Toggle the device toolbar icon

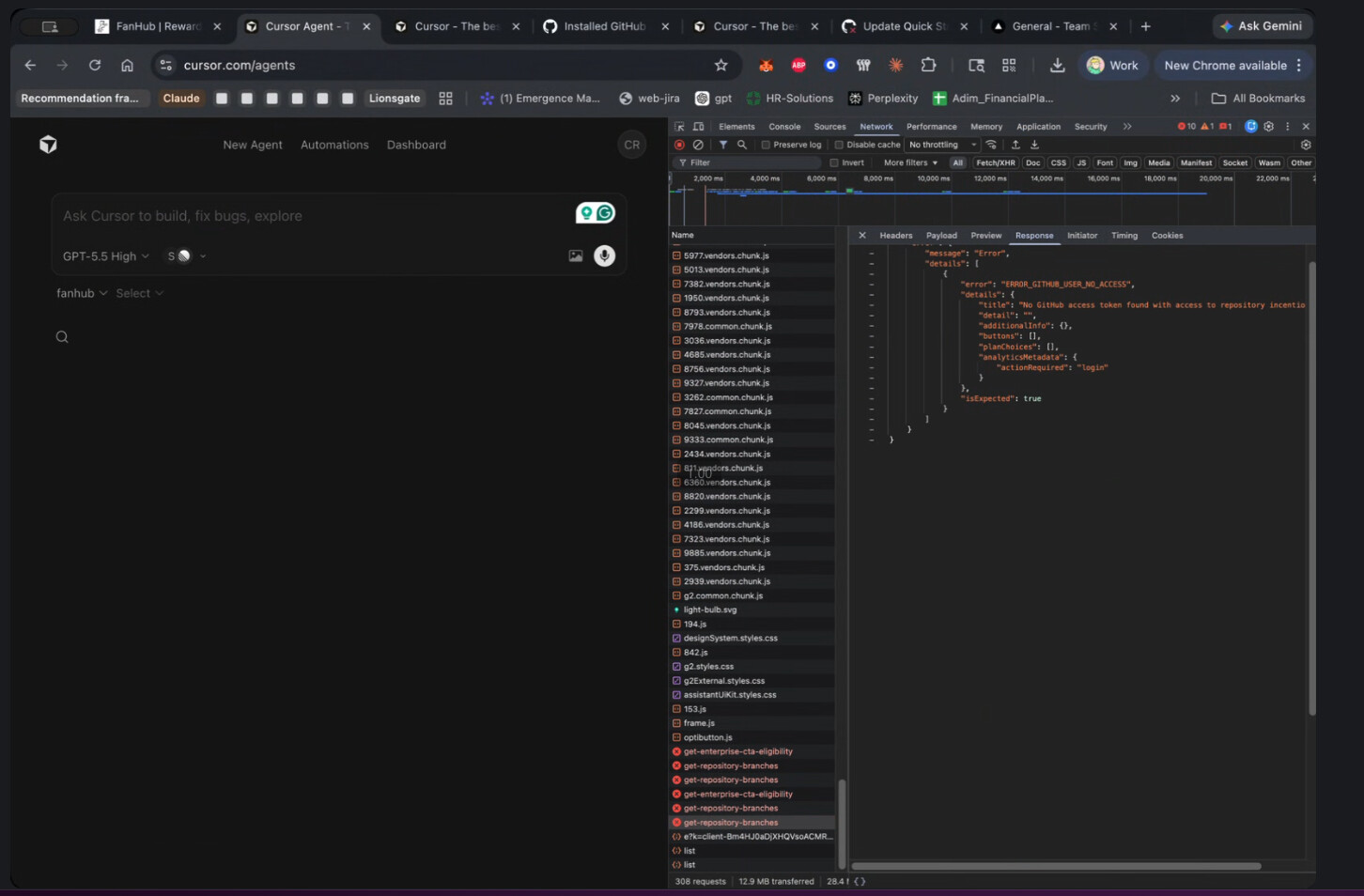pyautogui.click(x=698, y=126)
